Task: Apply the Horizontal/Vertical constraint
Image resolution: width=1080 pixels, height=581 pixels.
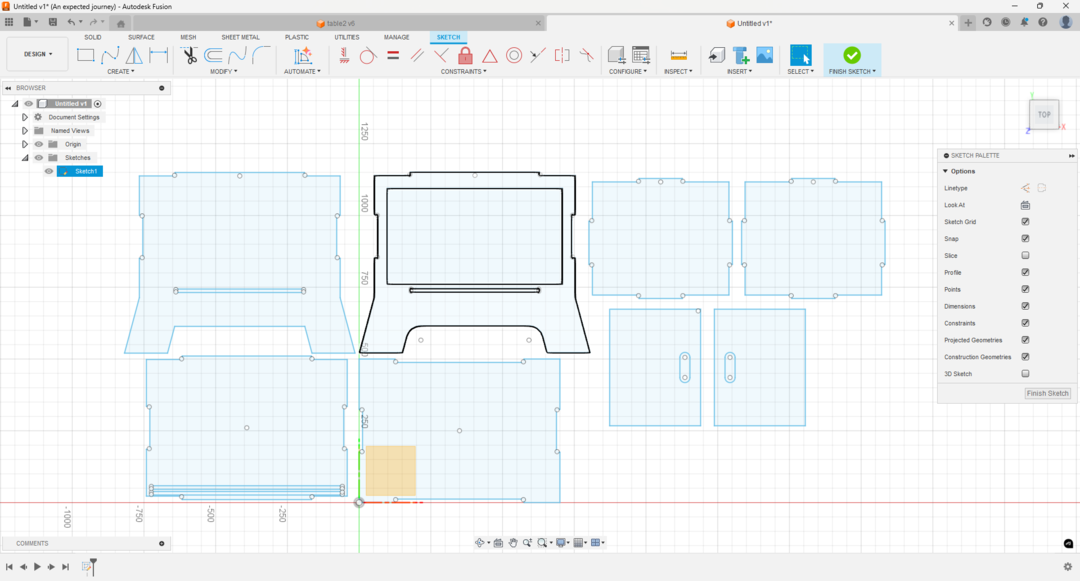Action: click(x=344, y=56)
